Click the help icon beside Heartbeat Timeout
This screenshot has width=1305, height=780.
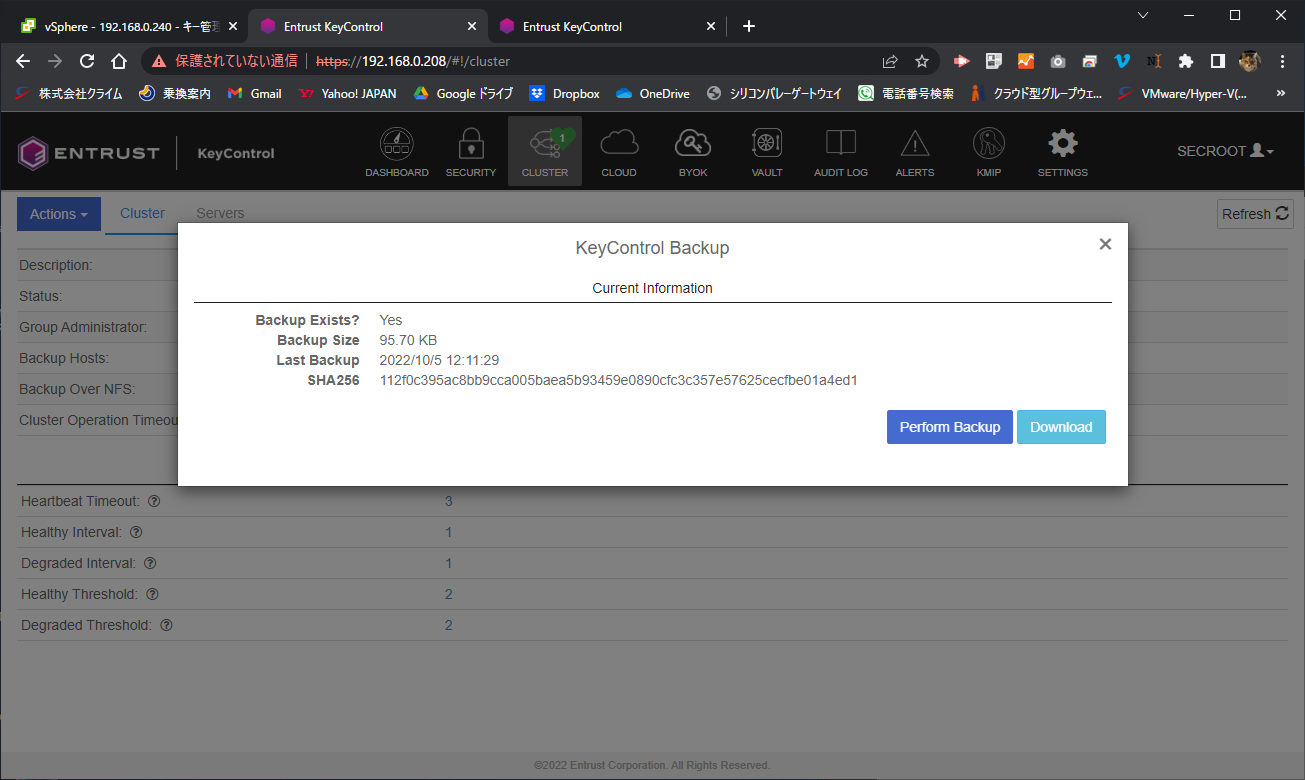pyautogui.click(x=154, y=501)
